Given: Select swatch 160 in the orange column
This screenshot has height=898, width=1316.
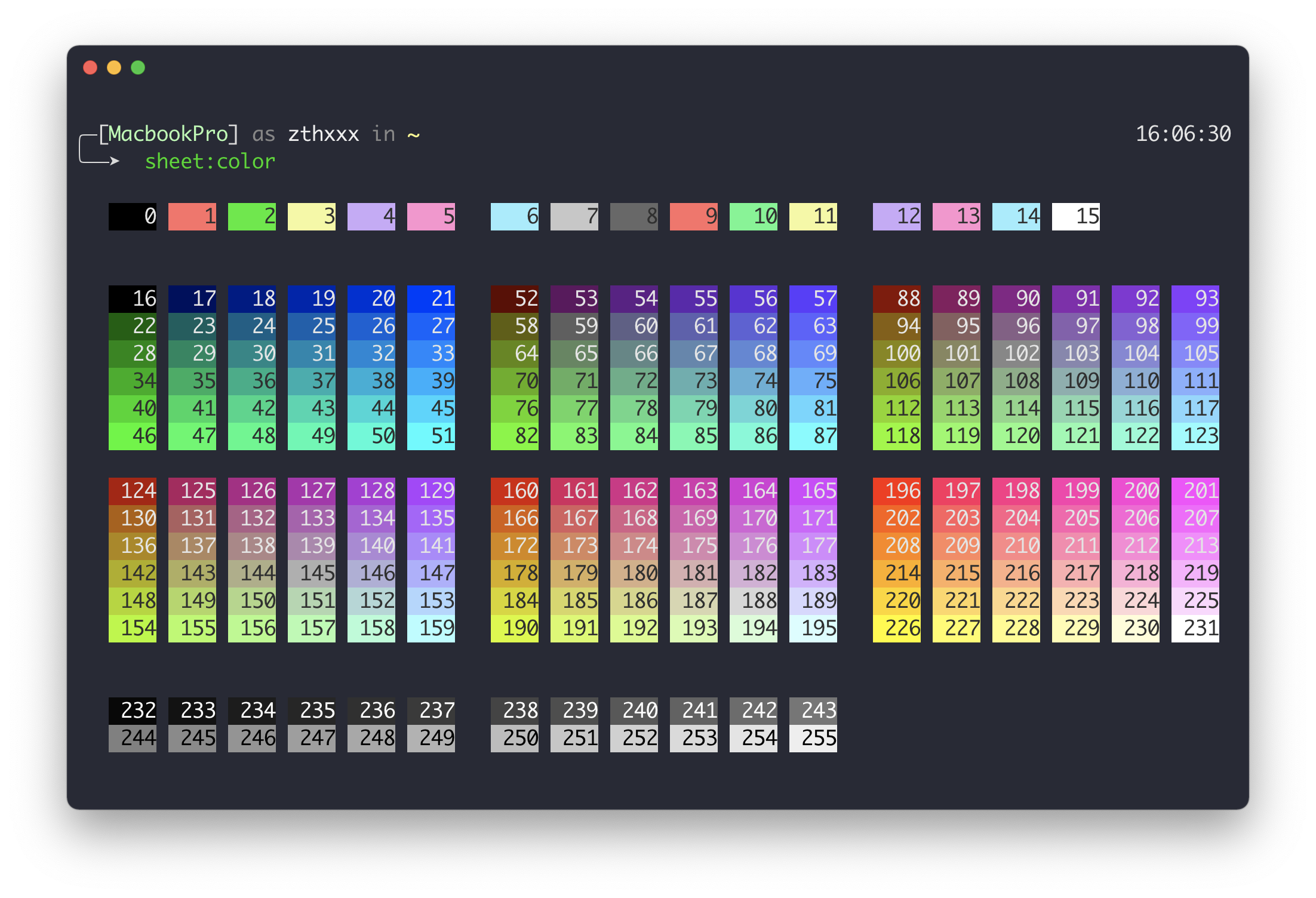Looking at the screenshot, I should pos(514,491).
